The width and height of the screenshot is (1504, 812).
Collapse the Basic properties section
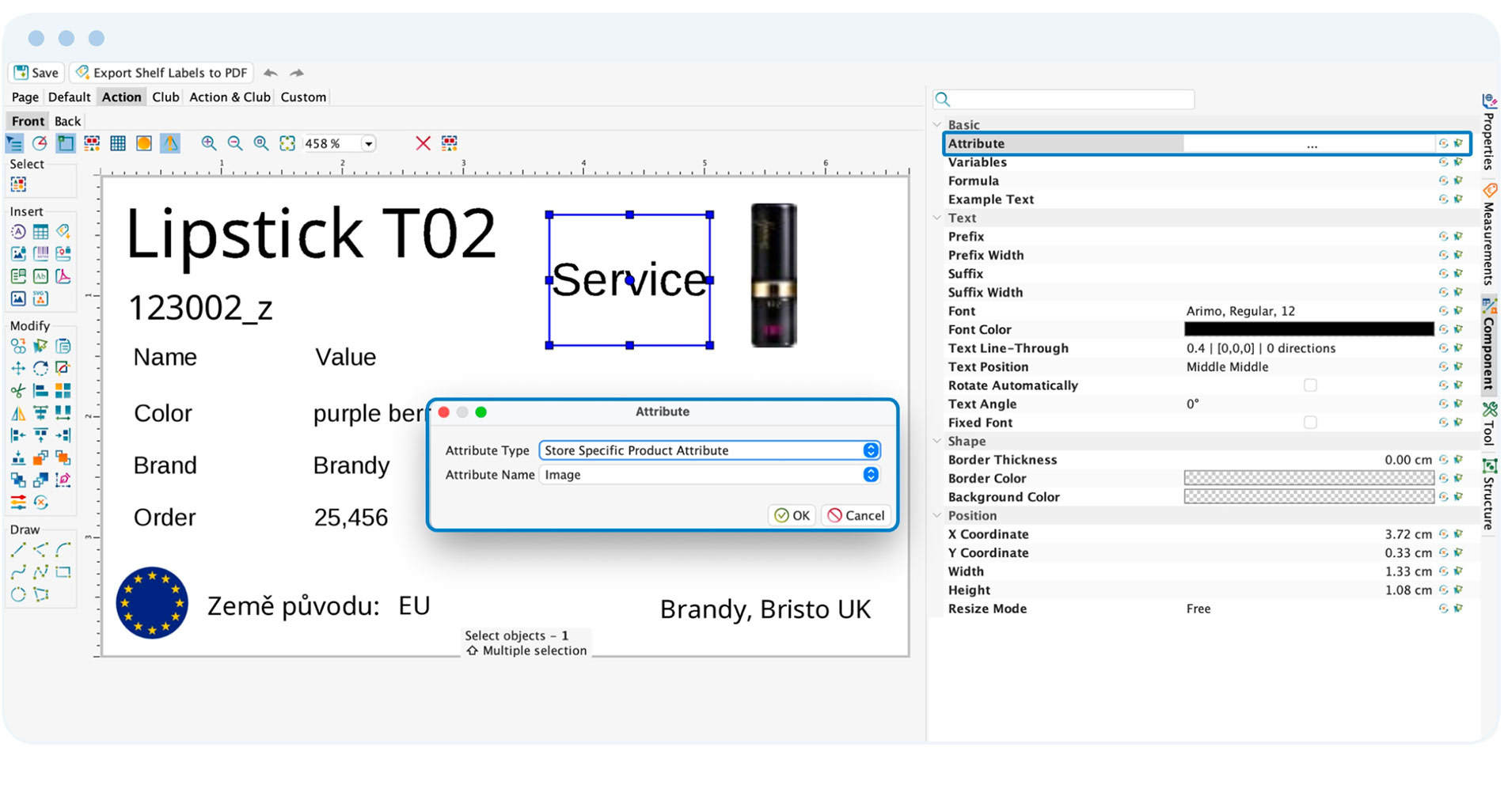937,125
